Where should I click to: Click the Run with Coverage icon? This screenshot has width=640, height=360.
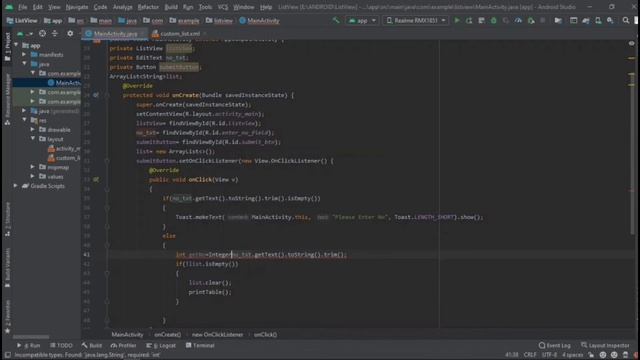tap(506, 20)
